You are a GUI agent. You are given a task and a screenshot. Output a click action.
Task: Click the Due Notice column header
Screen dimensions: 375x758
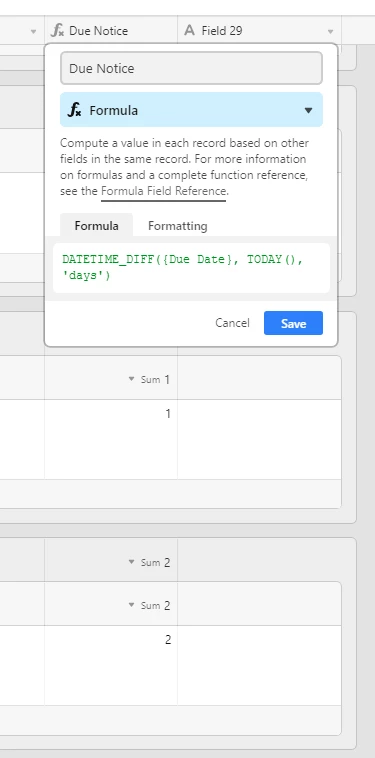tap(111, 30)
